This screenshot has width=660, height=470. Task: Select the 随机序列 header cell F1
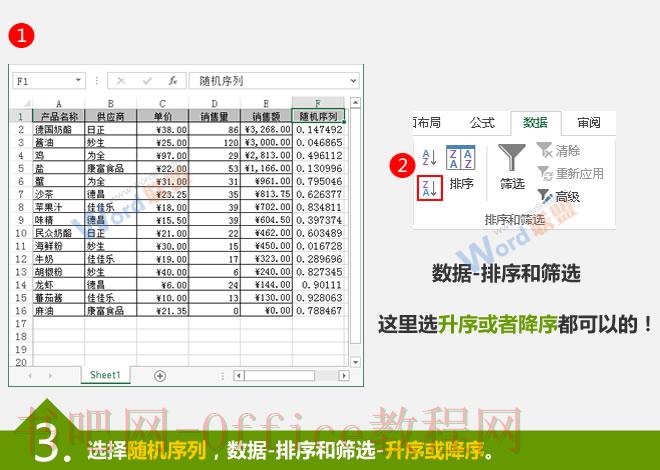(x=318, y=117)
